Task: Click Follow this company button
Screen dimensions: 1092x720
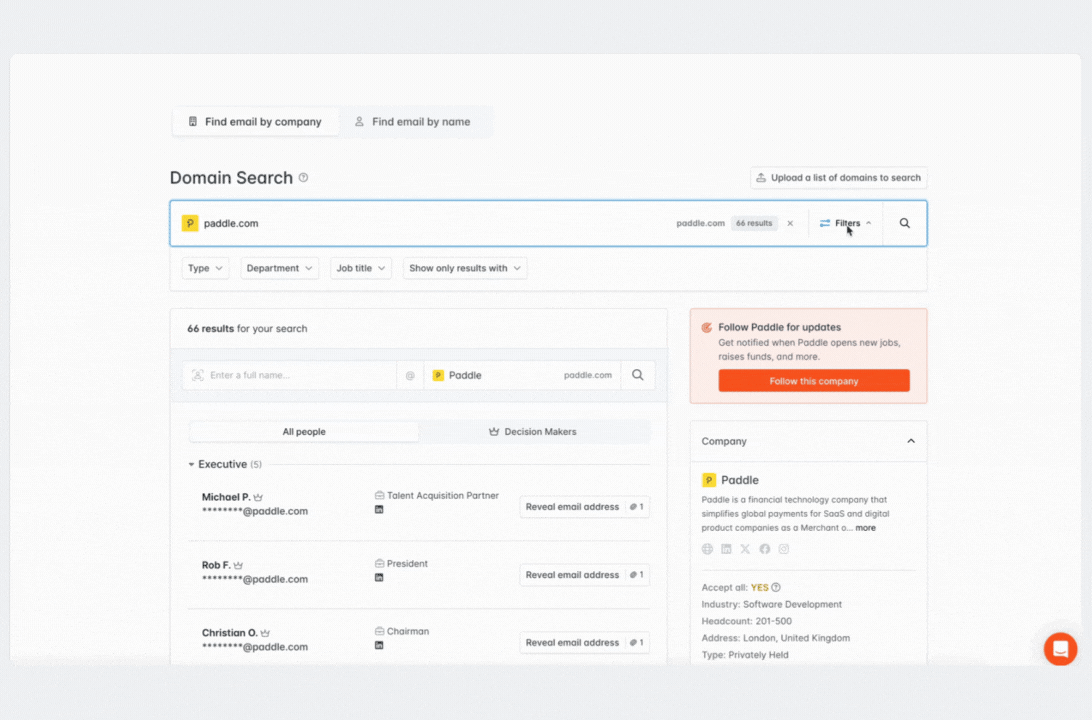Action: click(813, 381)
